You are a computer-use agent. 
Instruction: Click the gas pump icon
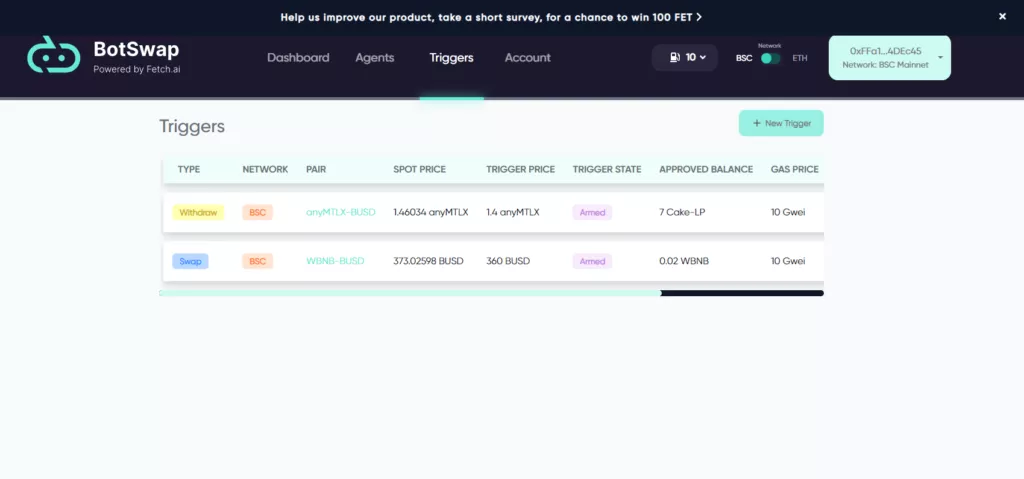(x=675, y=58)
